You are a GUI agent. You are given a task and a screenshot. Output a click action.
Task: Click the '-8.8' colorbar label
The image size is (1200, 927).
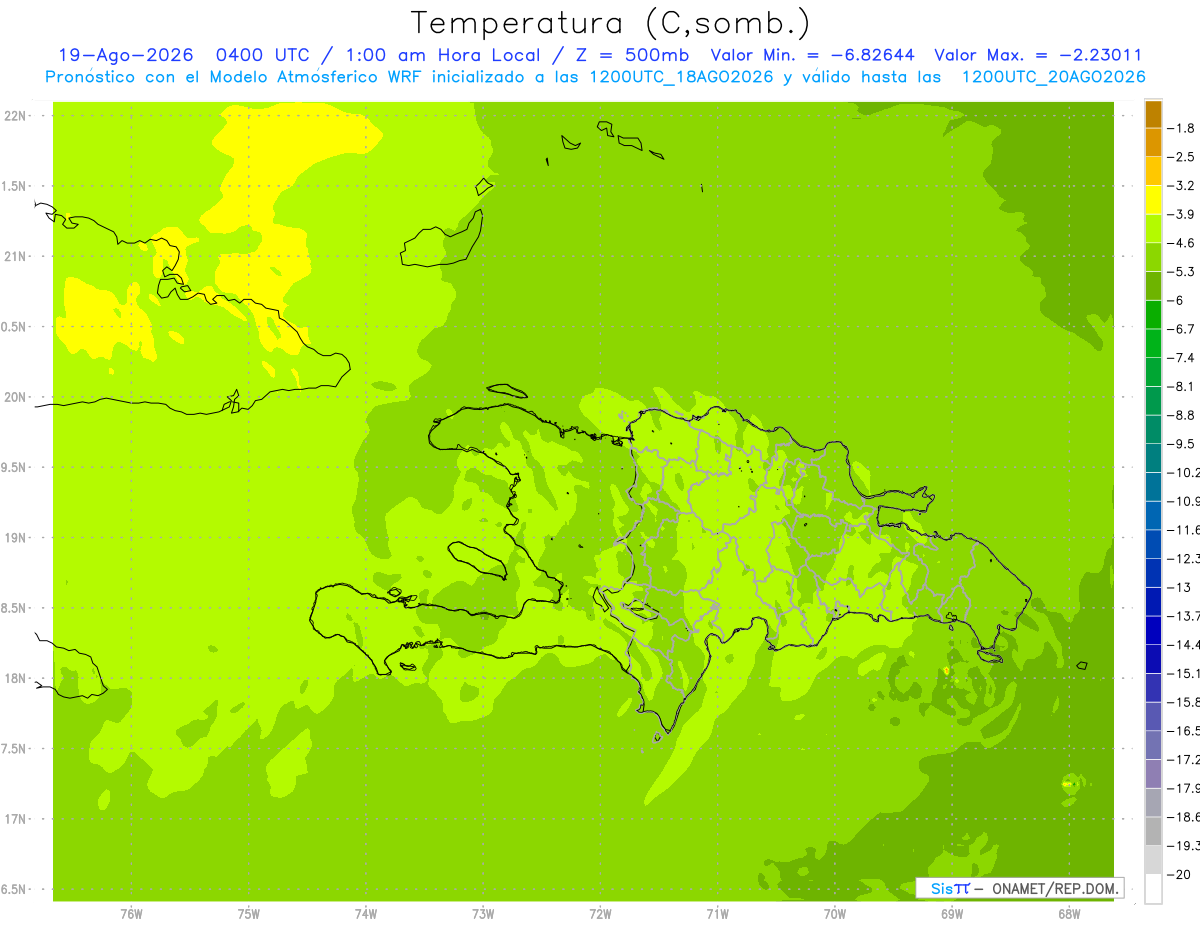point(1181,415)
